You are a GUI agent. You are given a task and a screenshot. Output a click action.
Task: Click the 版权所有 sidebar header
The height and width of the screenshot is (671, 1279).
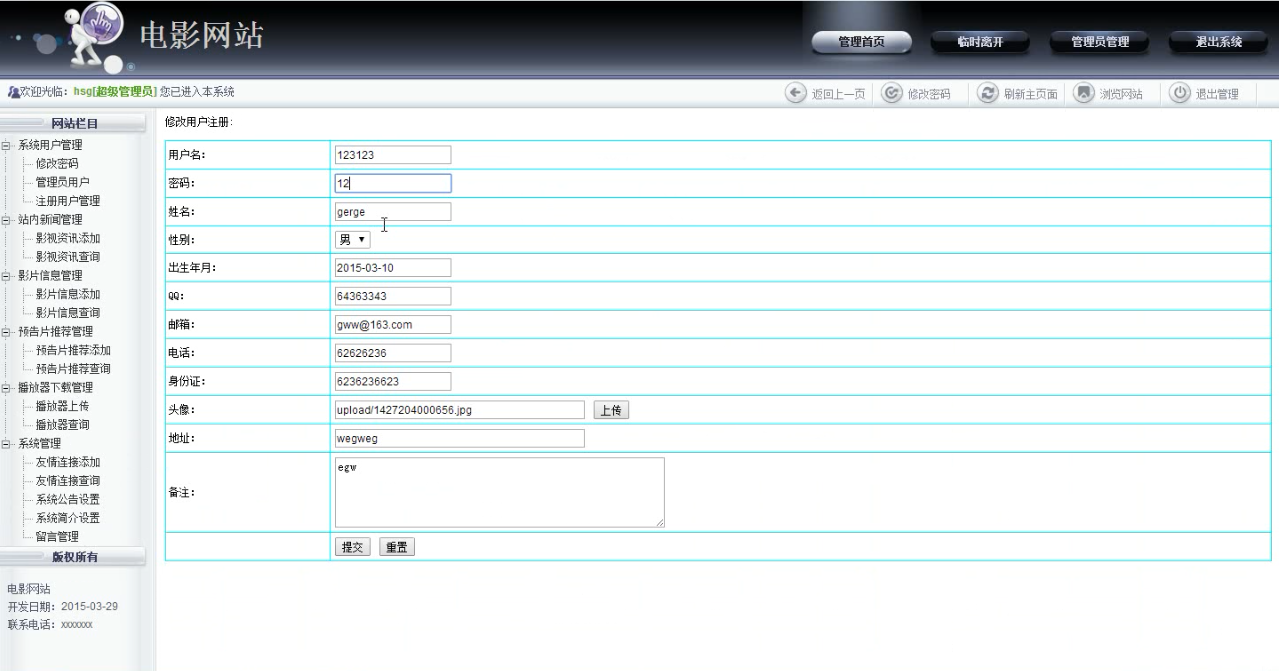[x=75, y=557]
